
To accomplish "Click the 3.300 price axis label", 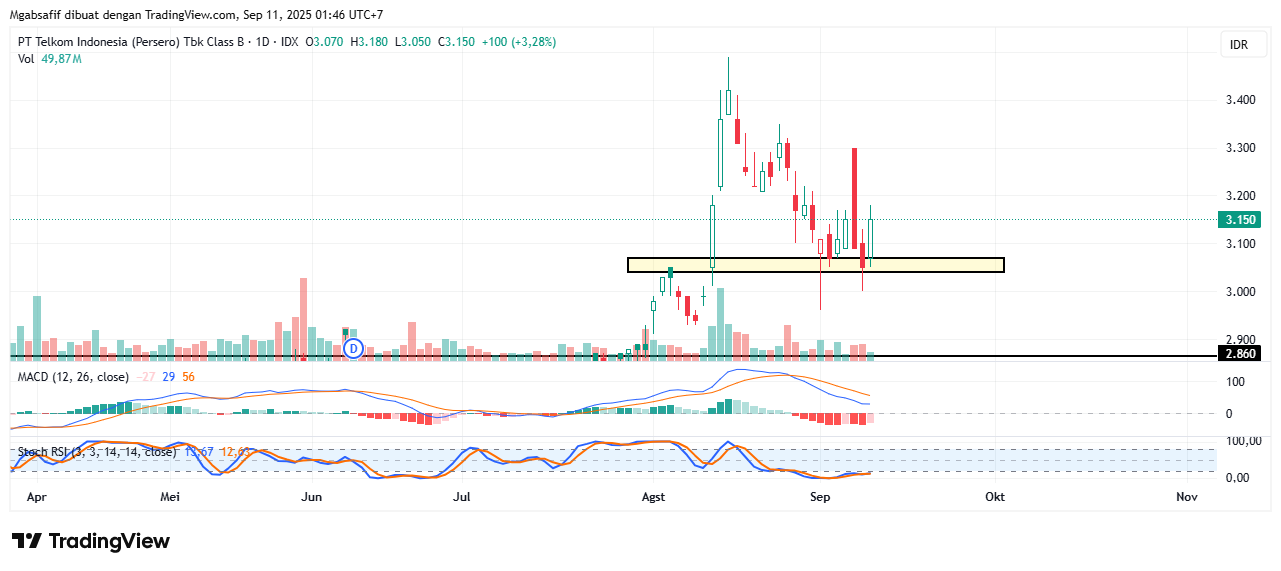I will click(1240, 148).
